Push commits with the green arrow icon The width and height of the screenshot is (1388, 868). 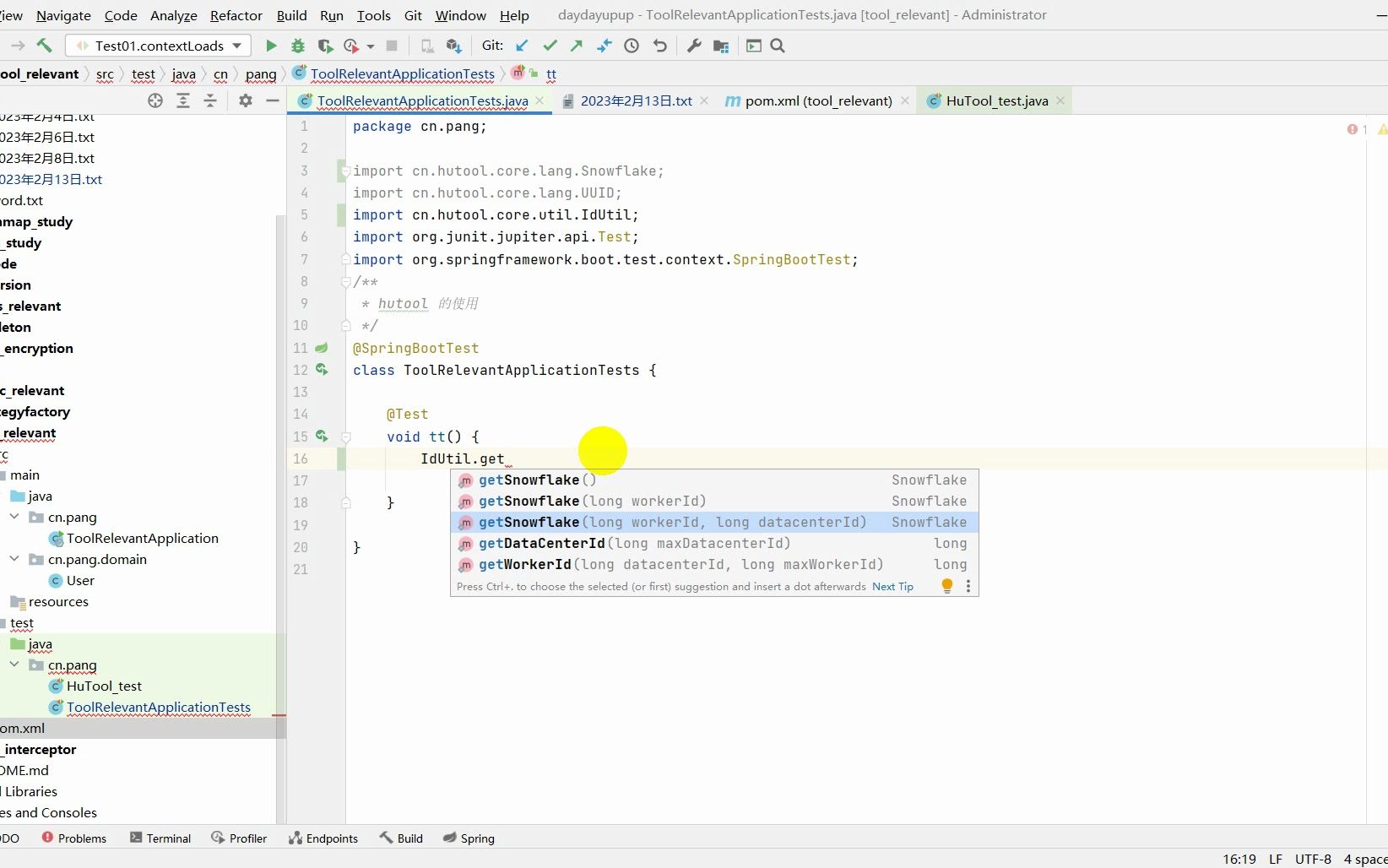pos(577,46)
